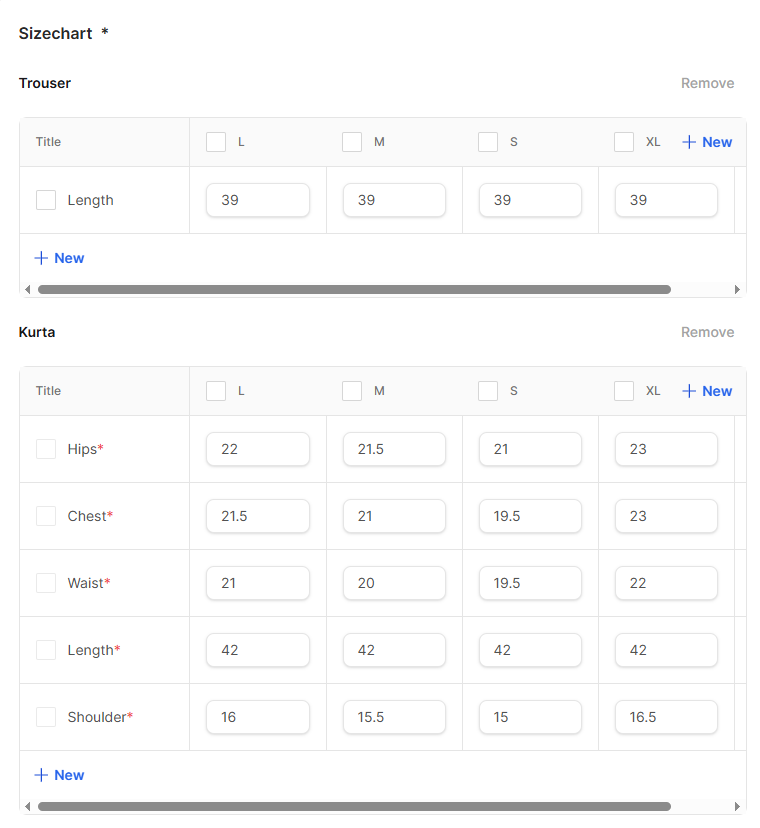Toggle the Waist row checkbox in Kurta table
This screenshot has height=828, width=760.
tap(46, 583)
